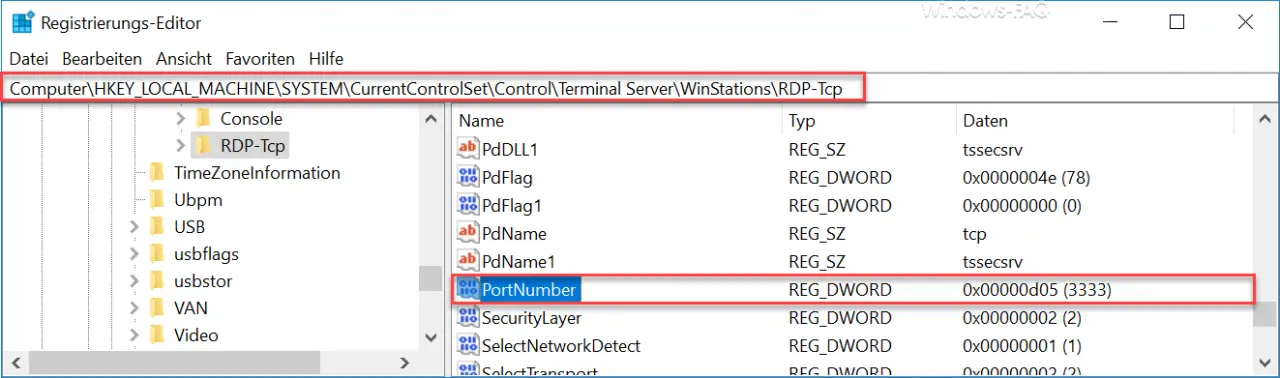Click the data value tcp

(974, 234)
